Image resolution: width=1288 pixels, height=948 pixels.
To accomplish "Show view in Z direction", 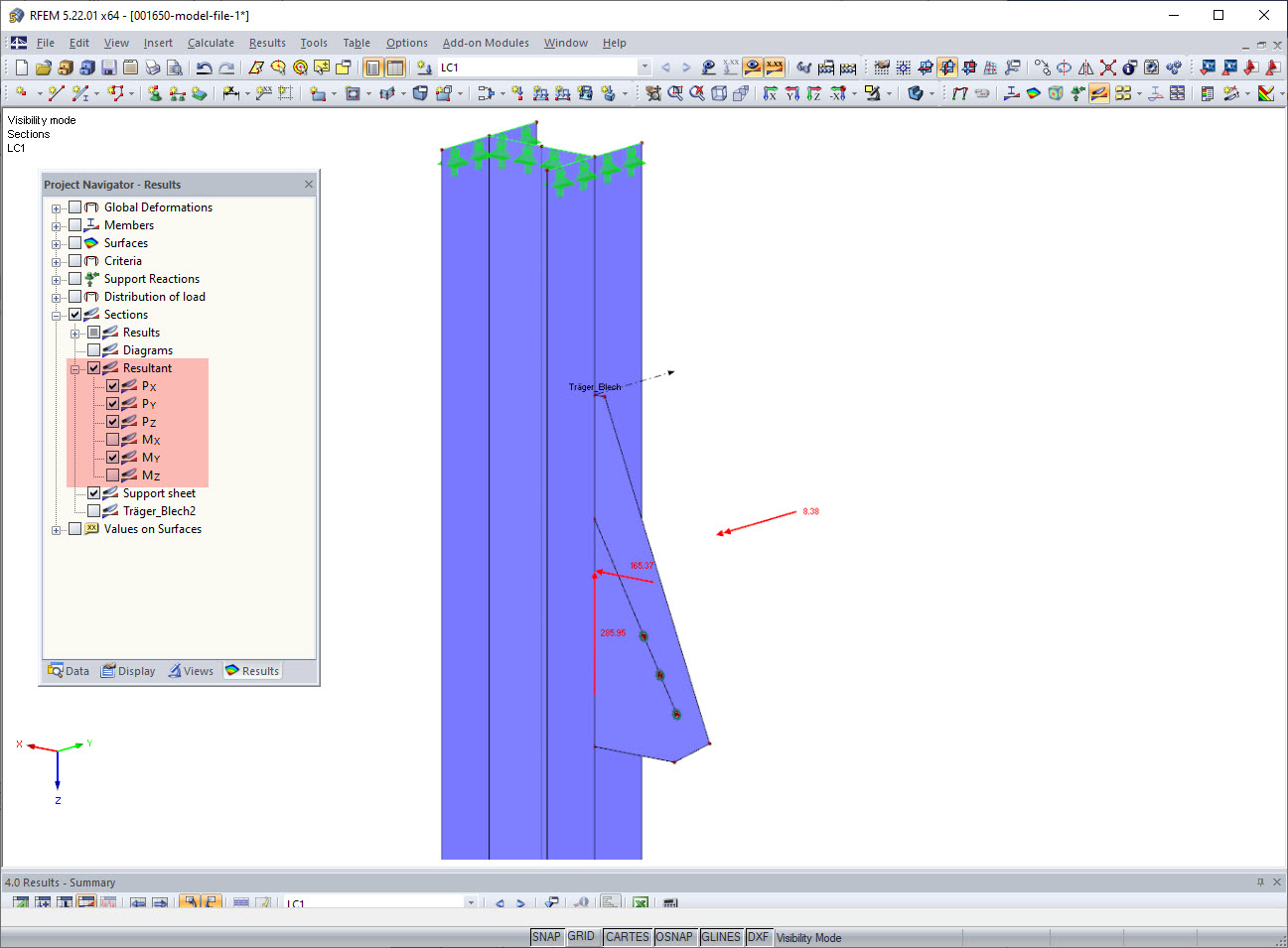I will pos(814,93).
